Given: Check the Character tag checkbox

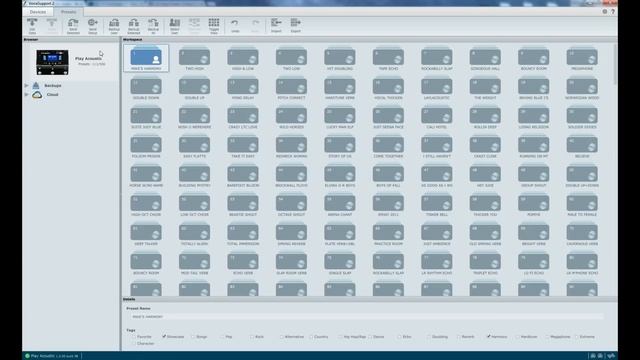Looking at the screenshot, I should tap(134, 344).
